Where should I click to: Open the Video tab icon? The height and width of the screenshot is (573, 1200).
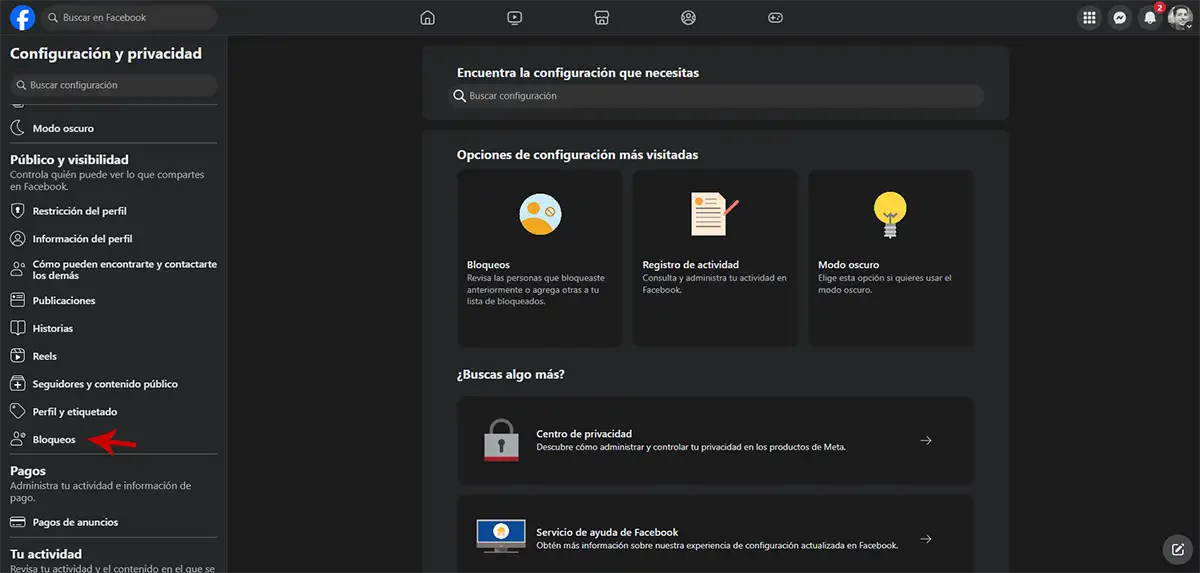pos(514,17)
